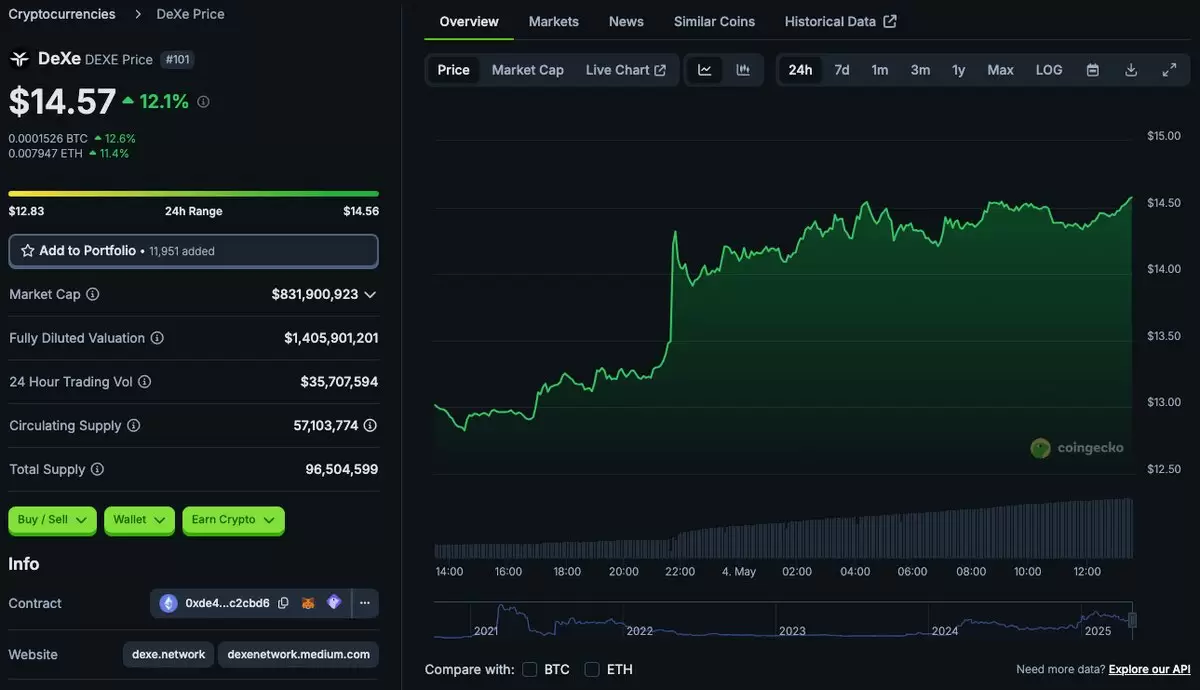Screen dimensions: 1200x690
Task: Click the historical range navigator handle
Action: (x=1132, y=620)
